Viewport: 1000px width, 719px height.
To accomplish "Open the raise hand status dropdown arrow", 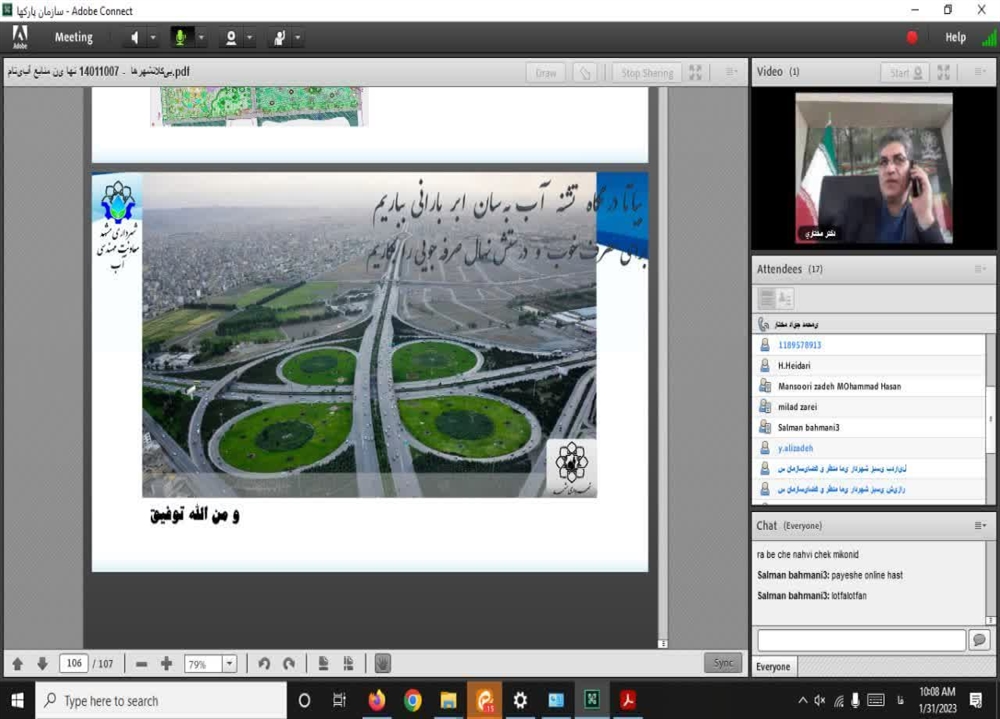I will (298, 38).
